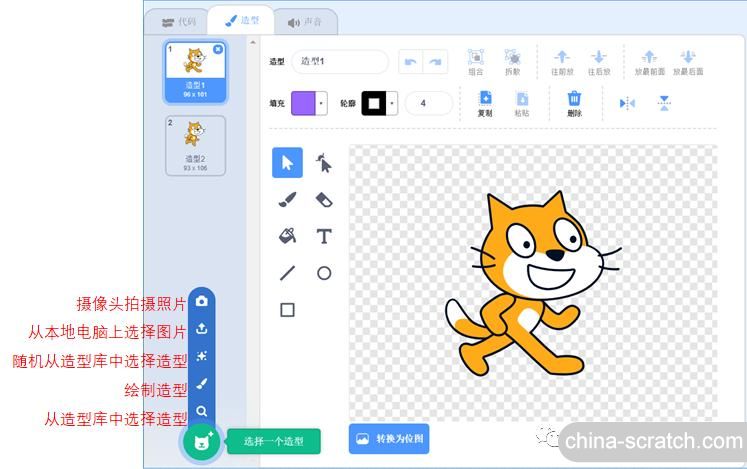Image resolution: width=747 pixels, height=469 pixels.
Task: Click the purple fill color swatch
Action: [303, 103]
